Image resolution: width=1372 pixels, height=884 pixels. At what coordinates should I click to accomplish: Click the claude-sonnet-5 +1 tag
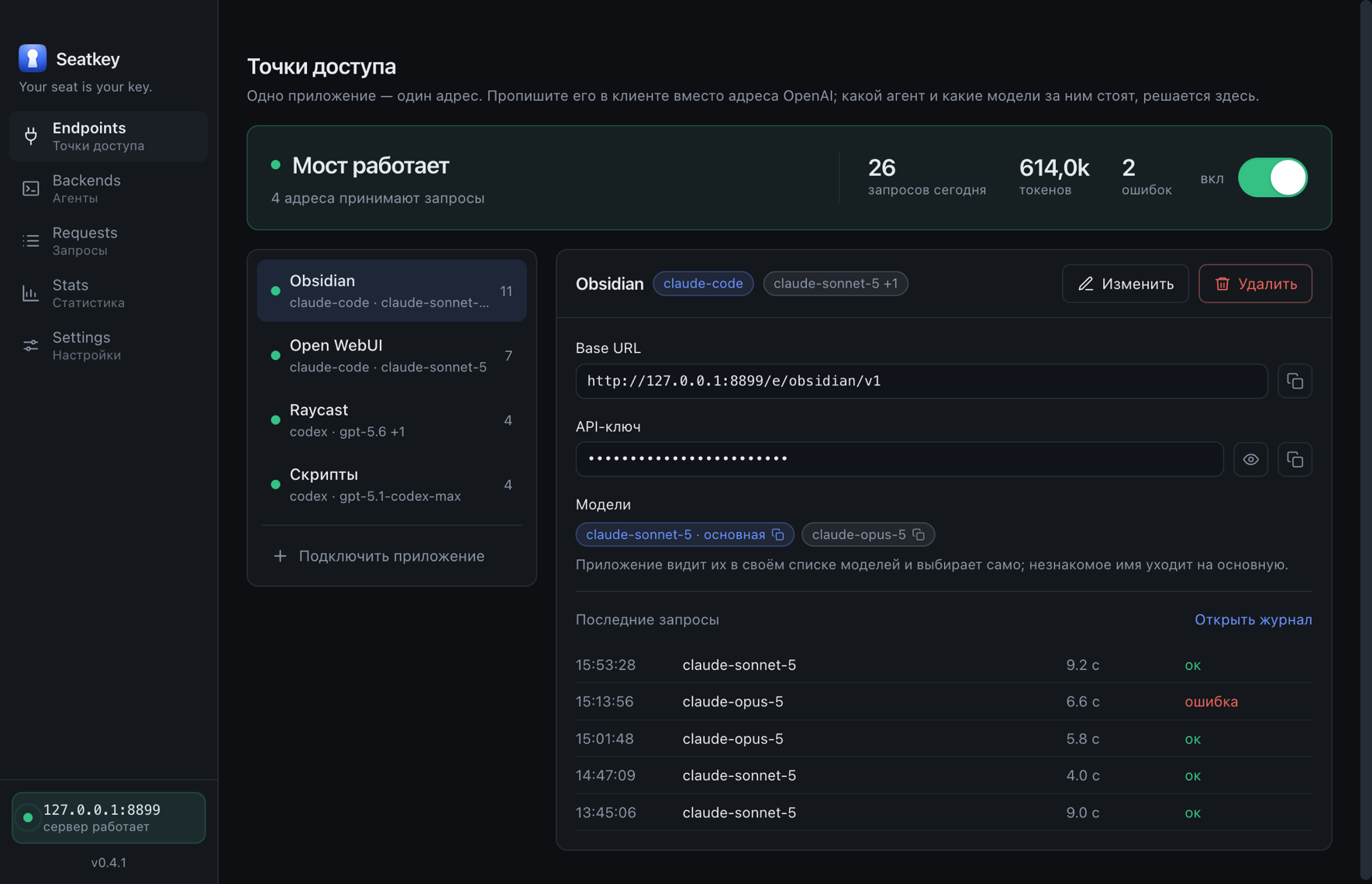836,284
